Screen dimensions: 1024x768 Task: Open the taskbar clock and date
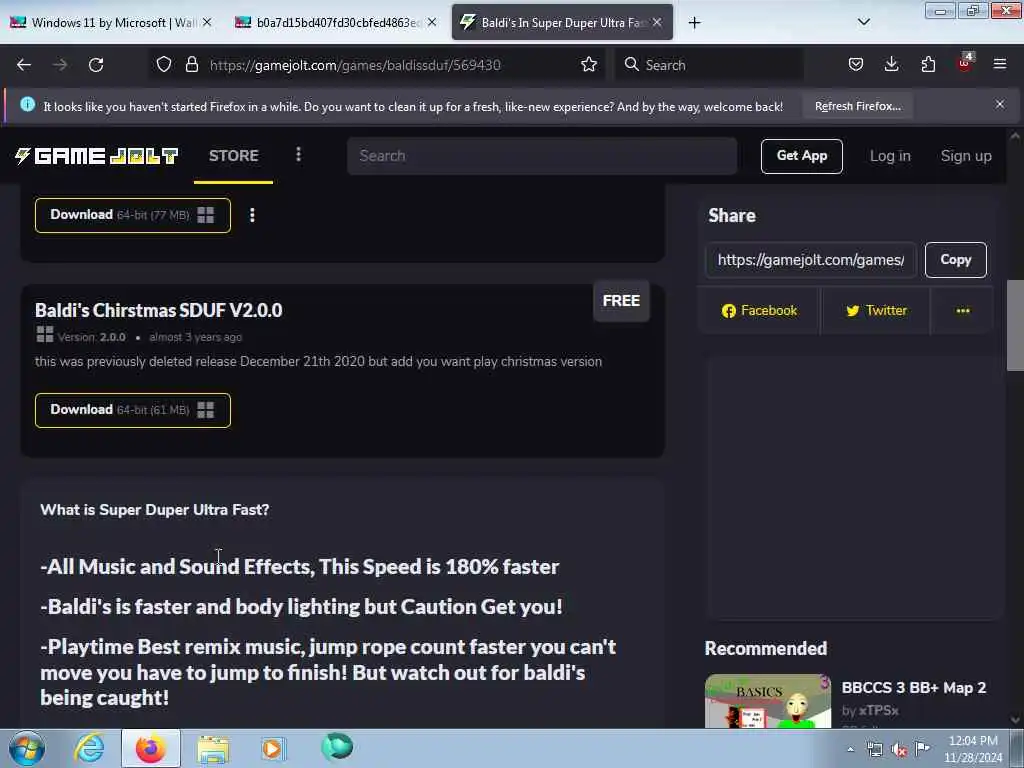click(973, 749)
